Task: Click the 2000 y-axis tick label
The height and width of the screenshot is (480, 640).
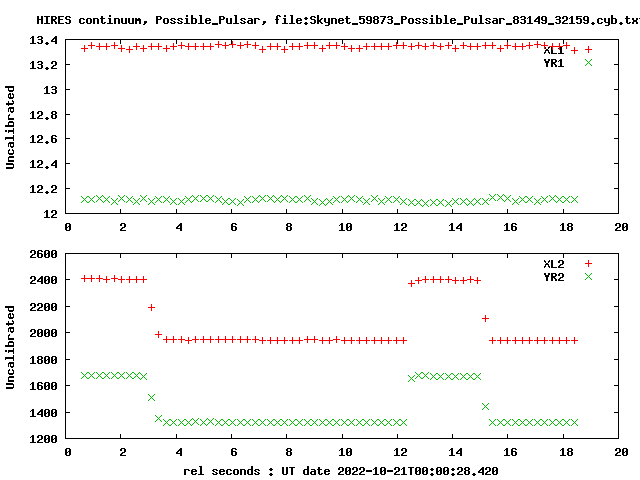Action: pos(43,333)
